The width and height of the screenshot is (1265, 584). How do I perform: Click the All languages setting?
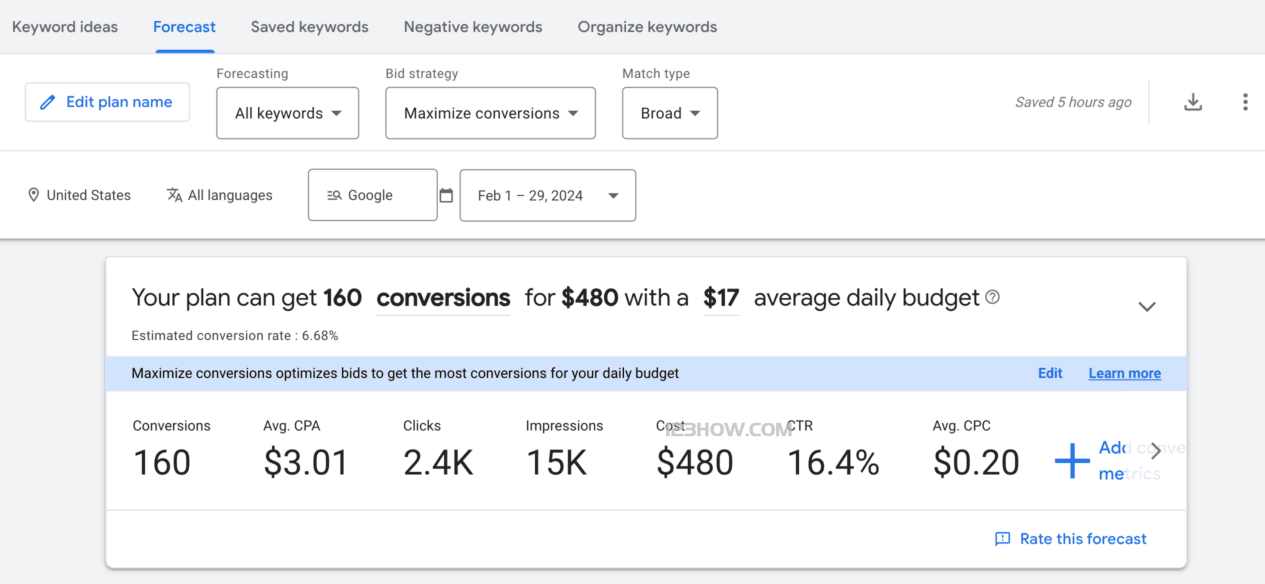219,195
